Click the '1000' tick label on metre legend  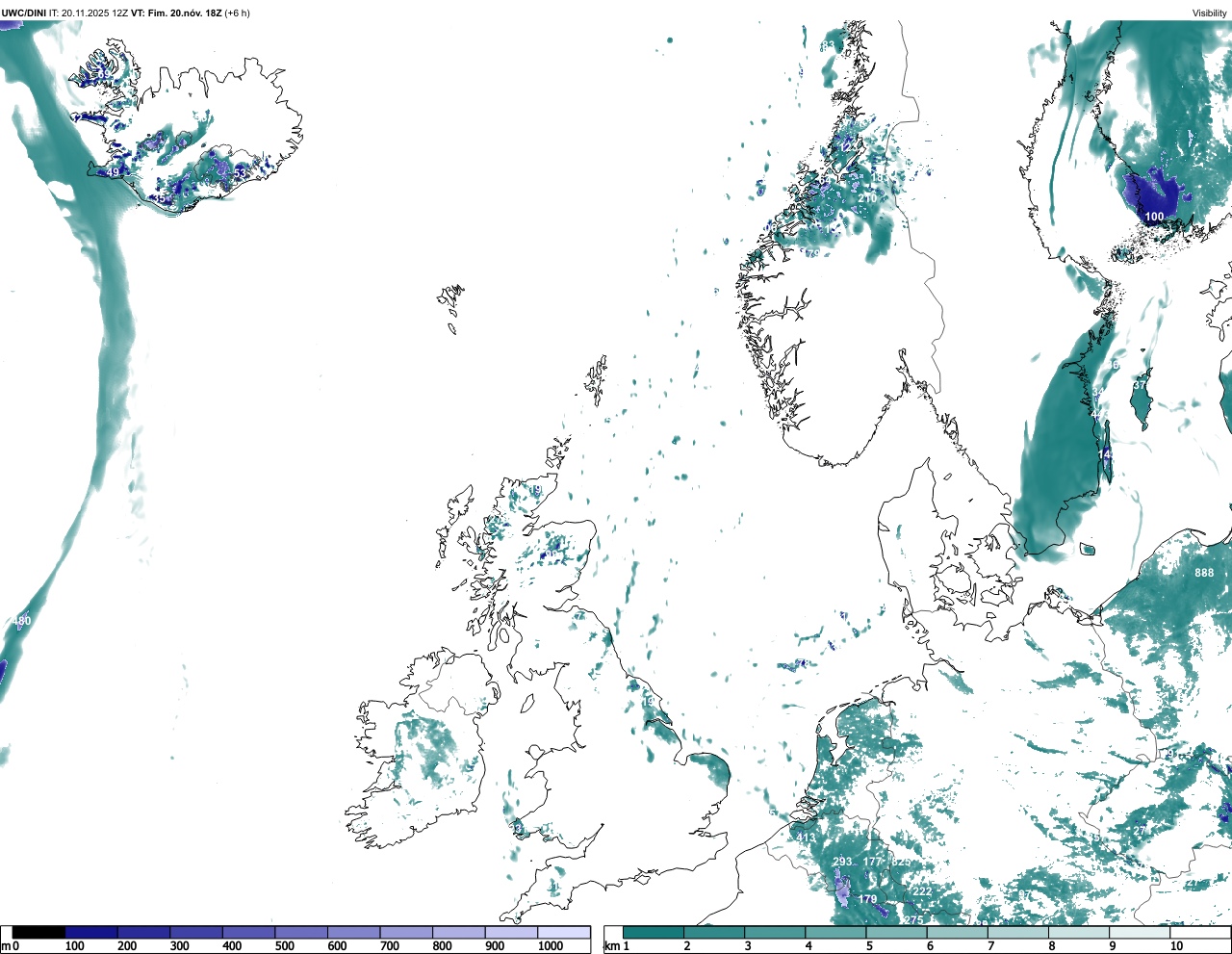551,946
